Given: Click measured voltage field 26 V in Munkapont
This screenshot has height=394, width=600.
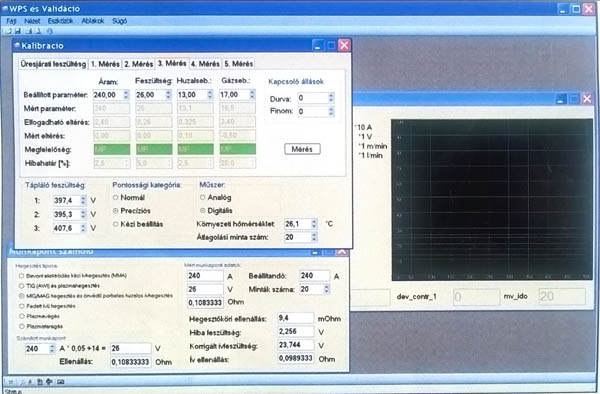Looking at the screenshot, I should pyautogui.click(x=205, y=290).
